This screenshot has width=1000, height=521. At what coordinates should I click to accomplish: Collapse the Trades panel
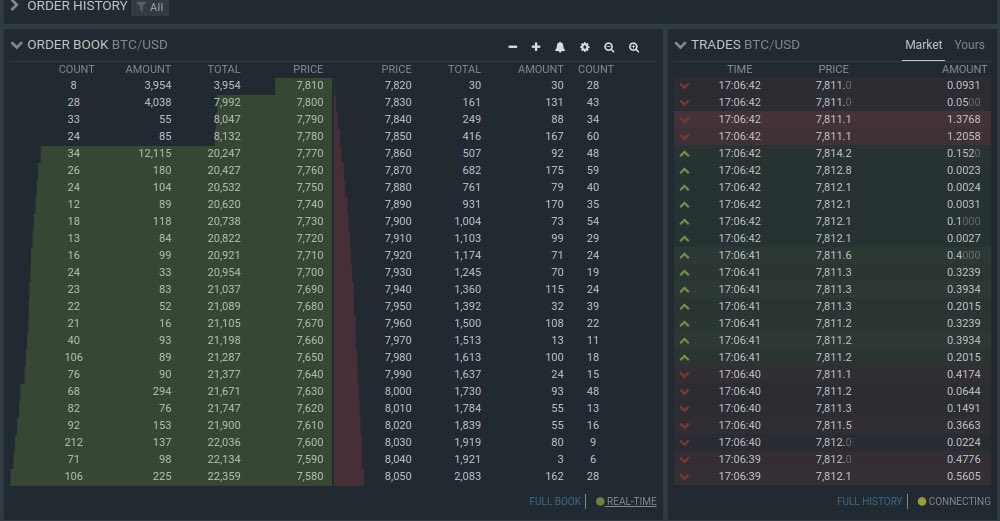680,45
